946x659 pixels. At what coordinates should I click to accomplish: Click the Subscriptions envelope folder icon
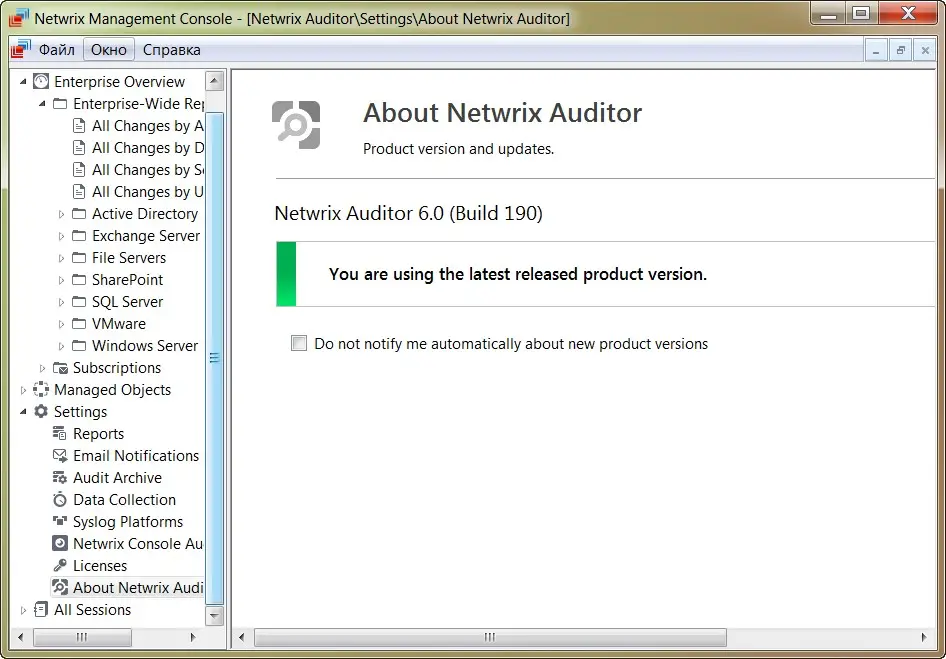(60, 368)
